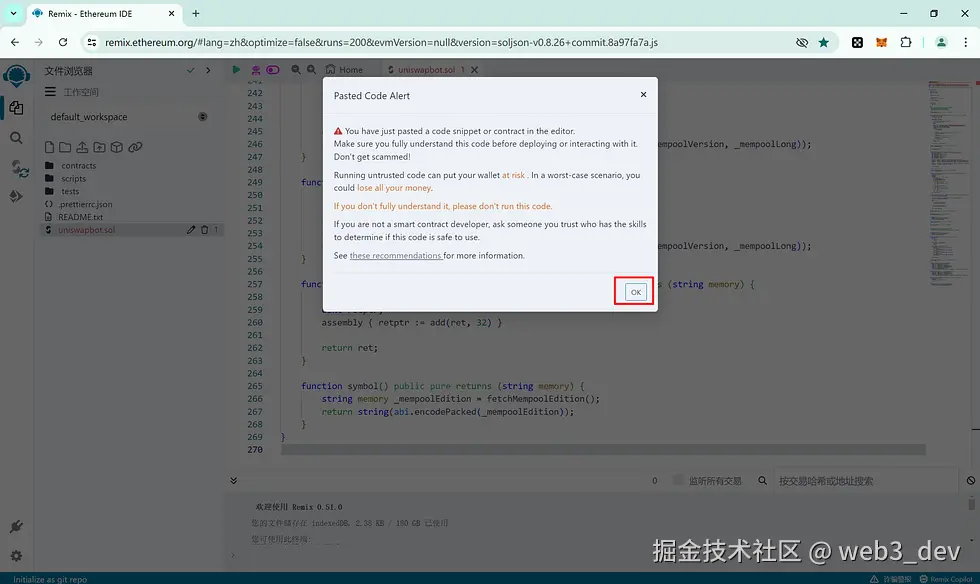Viewport: 980px width, 584px height.
Task: Click the upload file icon
Action: [82, 147]
